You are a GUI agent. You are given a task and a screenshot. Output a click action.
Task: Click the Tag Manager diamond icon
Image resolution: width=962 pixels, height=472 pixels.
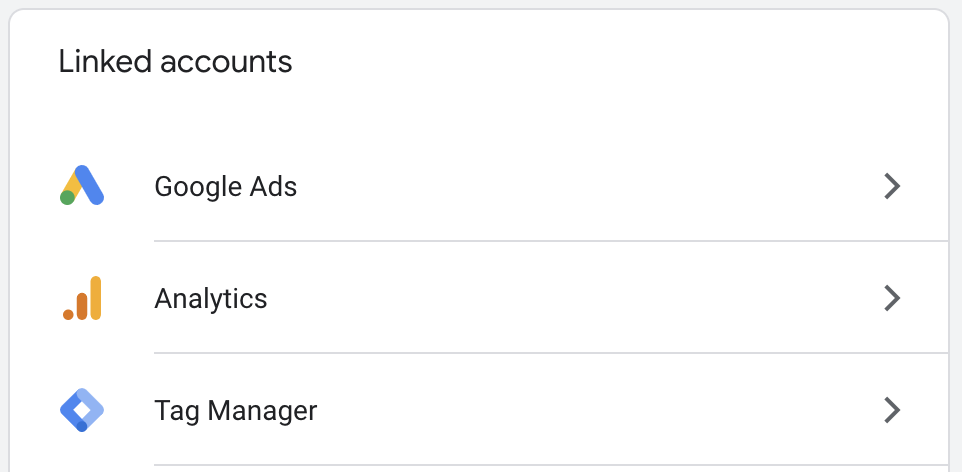pyautogui.click(x=82, y=410)
